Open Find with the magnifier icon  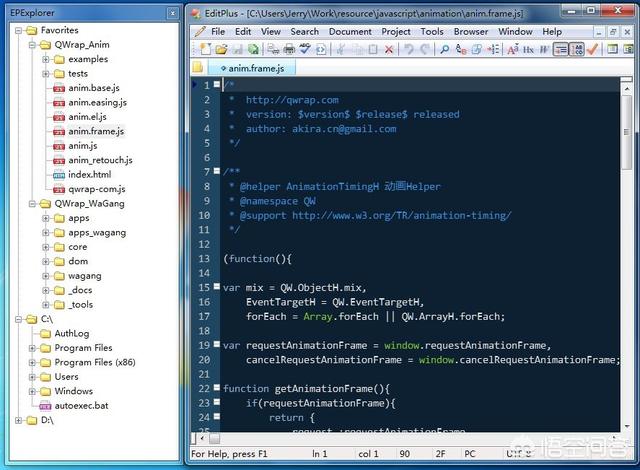(444, 49)
